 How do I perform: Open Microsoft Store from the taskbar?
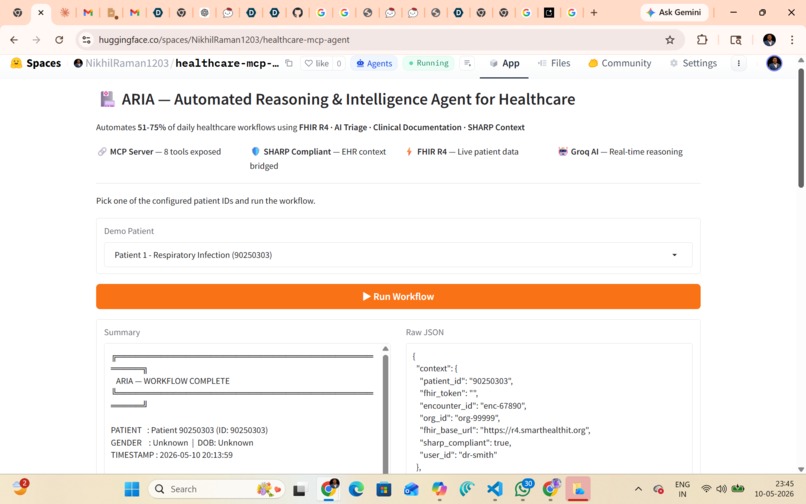click(x=383, y=489)
